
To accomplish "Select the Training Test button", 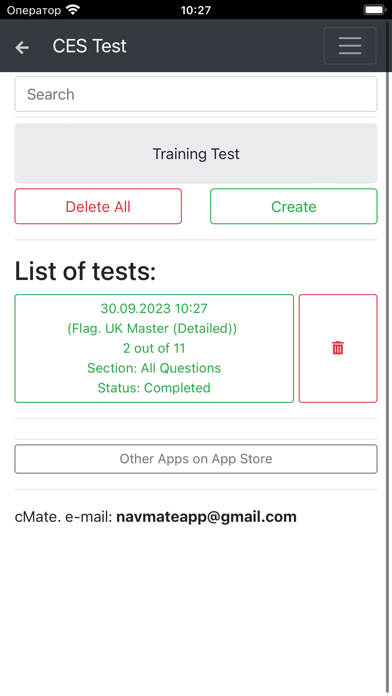I will (196, 154).
